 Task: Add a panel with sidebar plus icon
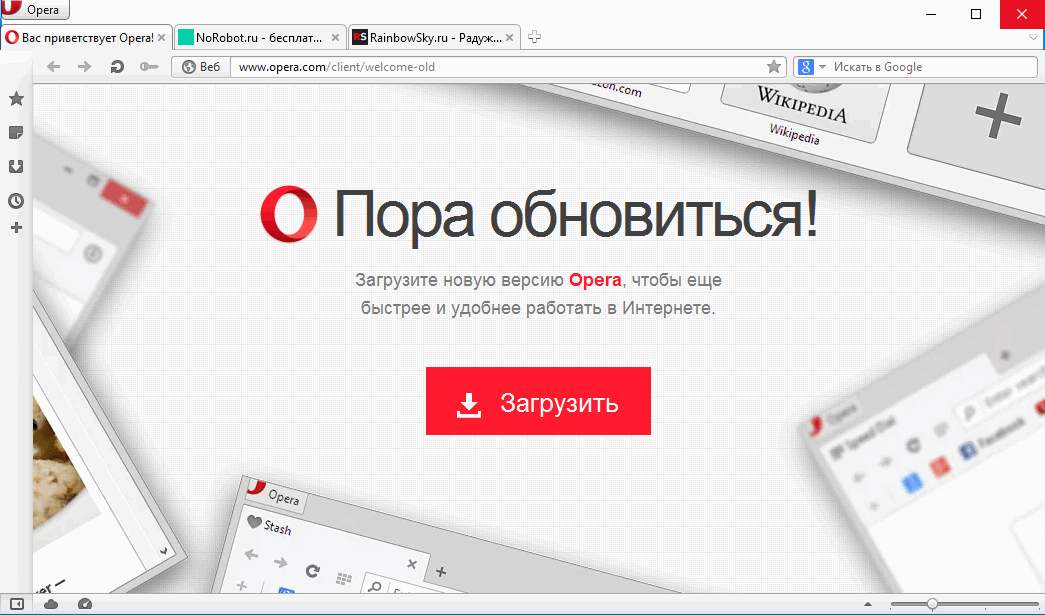point(17,228)
